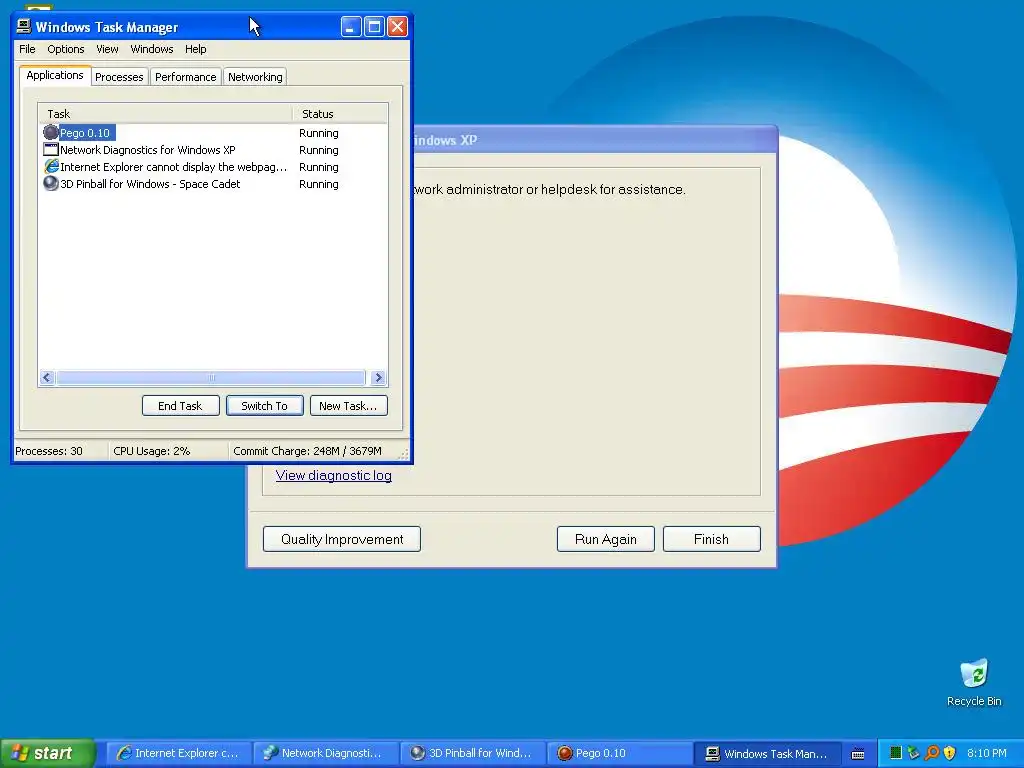1024x768 pixels.
Task: Switch to Internet Explorer taskbar button
Action: [x=178, y=753]
